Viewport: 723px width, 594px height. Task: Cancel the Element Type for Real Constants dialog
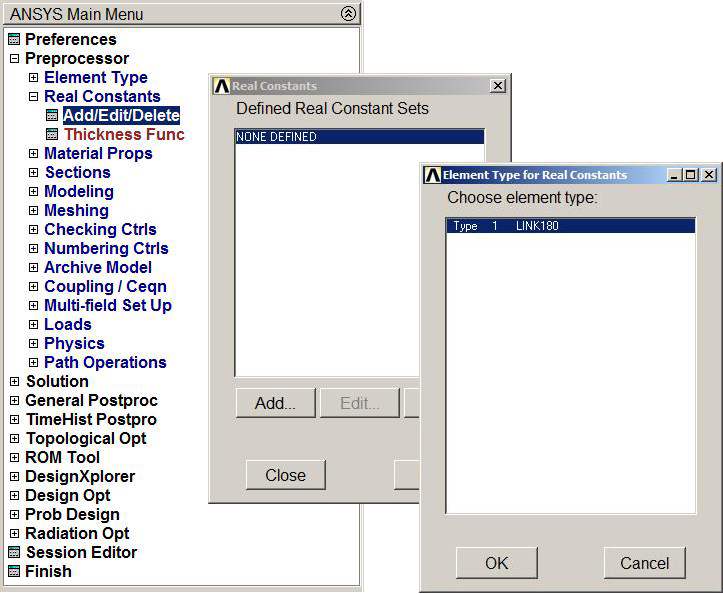(x=644, y=563)
